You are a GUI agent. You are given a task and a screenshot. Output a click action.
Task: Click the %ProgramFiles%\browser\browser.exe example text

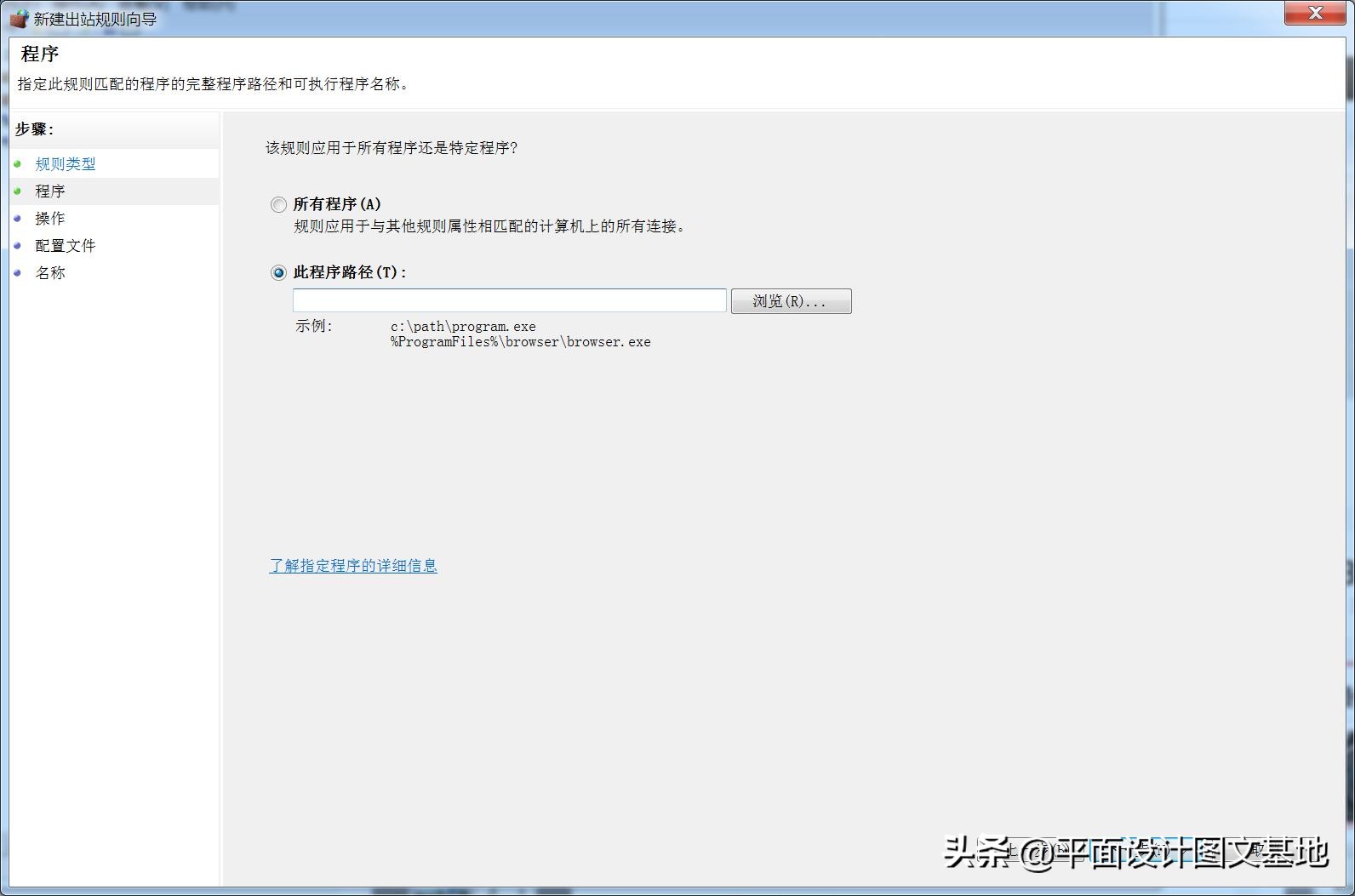pyautogui.click(x=521, y=342)
